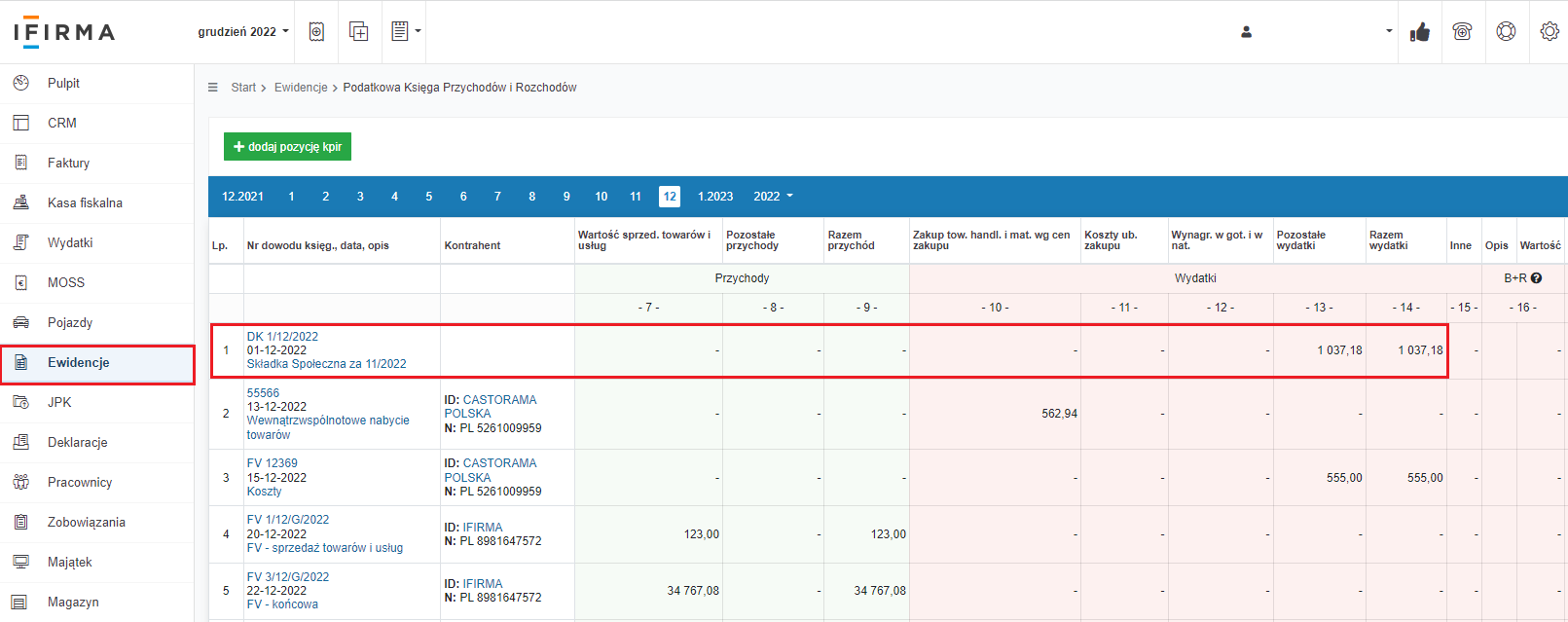Click the Pracownicy icon in sidebar
Viewport: 1568px width, 622px height.
tap(20, 482)
